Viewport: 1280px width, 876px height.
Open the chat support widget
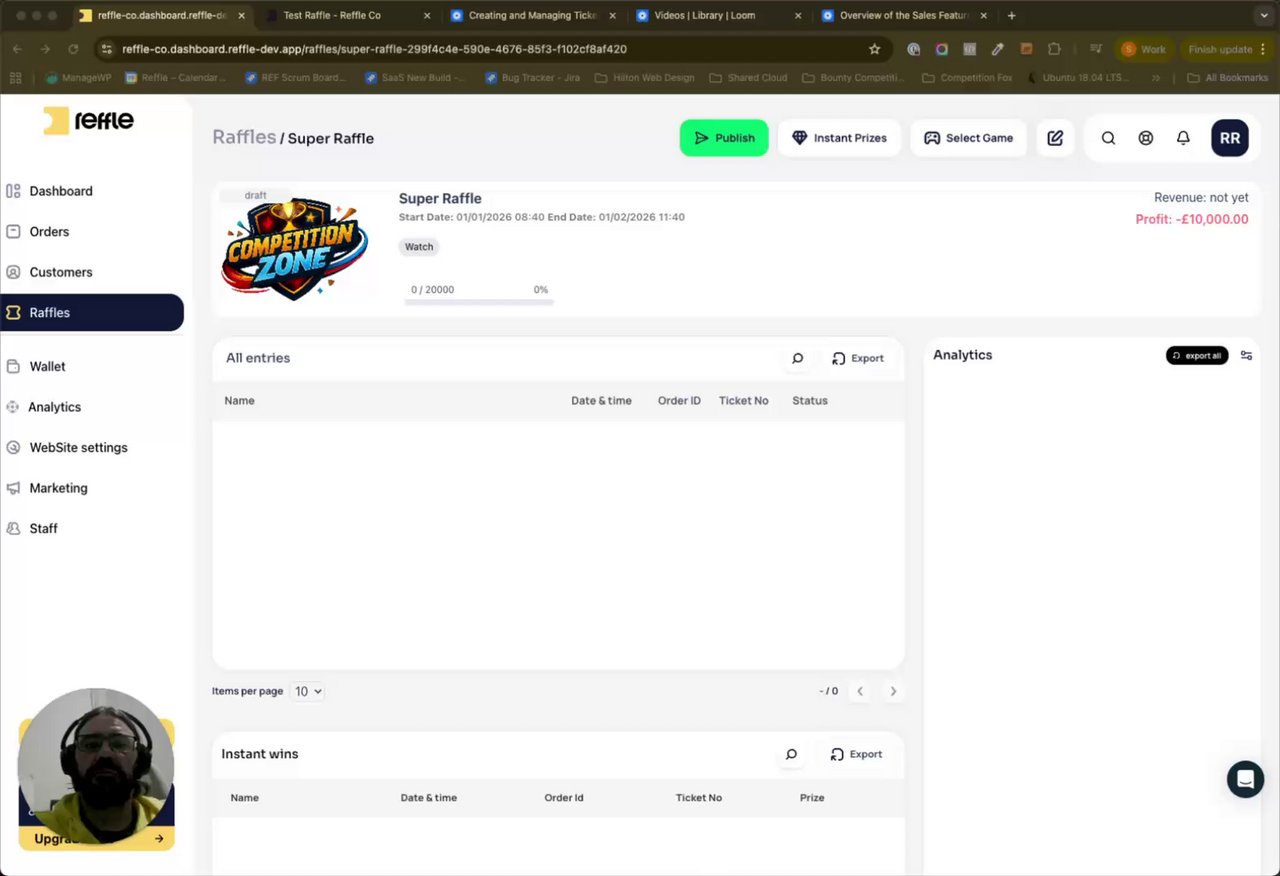coord(1245,779)
